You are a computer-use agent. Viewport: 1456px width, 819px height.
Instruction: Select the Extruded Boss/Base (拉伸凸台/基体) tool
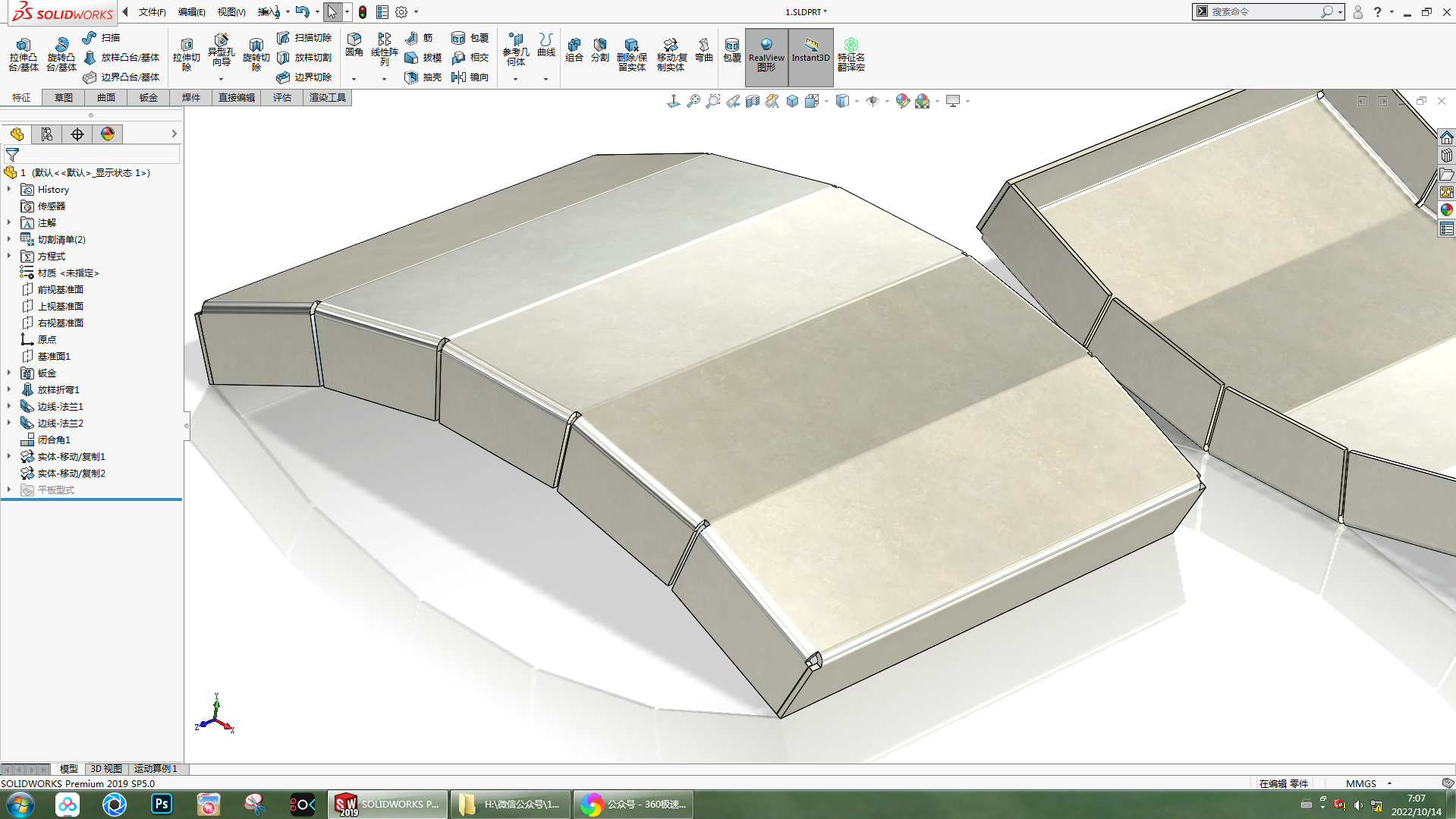pos(24,55)
